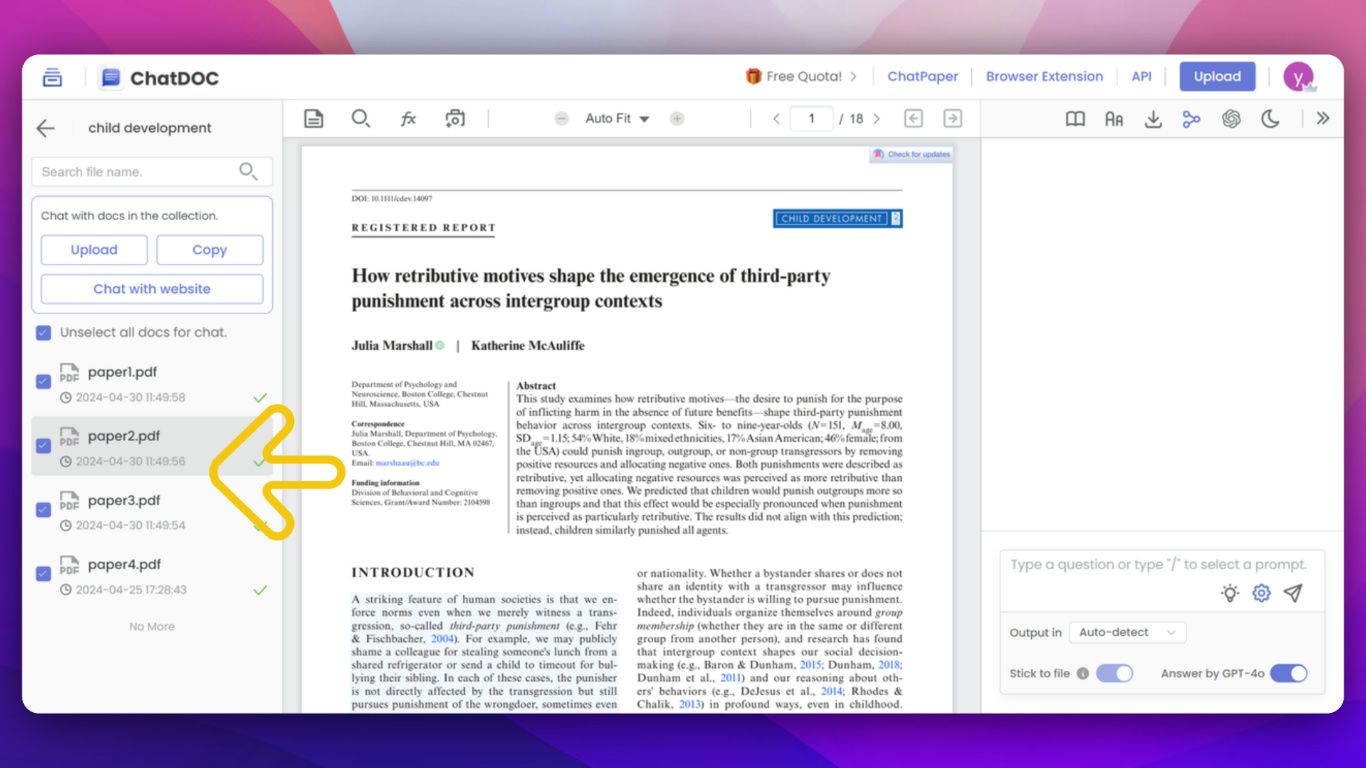Click the formula fx icon in toolbar
The height and width of the screenshot is (768, 1366).
(408, 119)
